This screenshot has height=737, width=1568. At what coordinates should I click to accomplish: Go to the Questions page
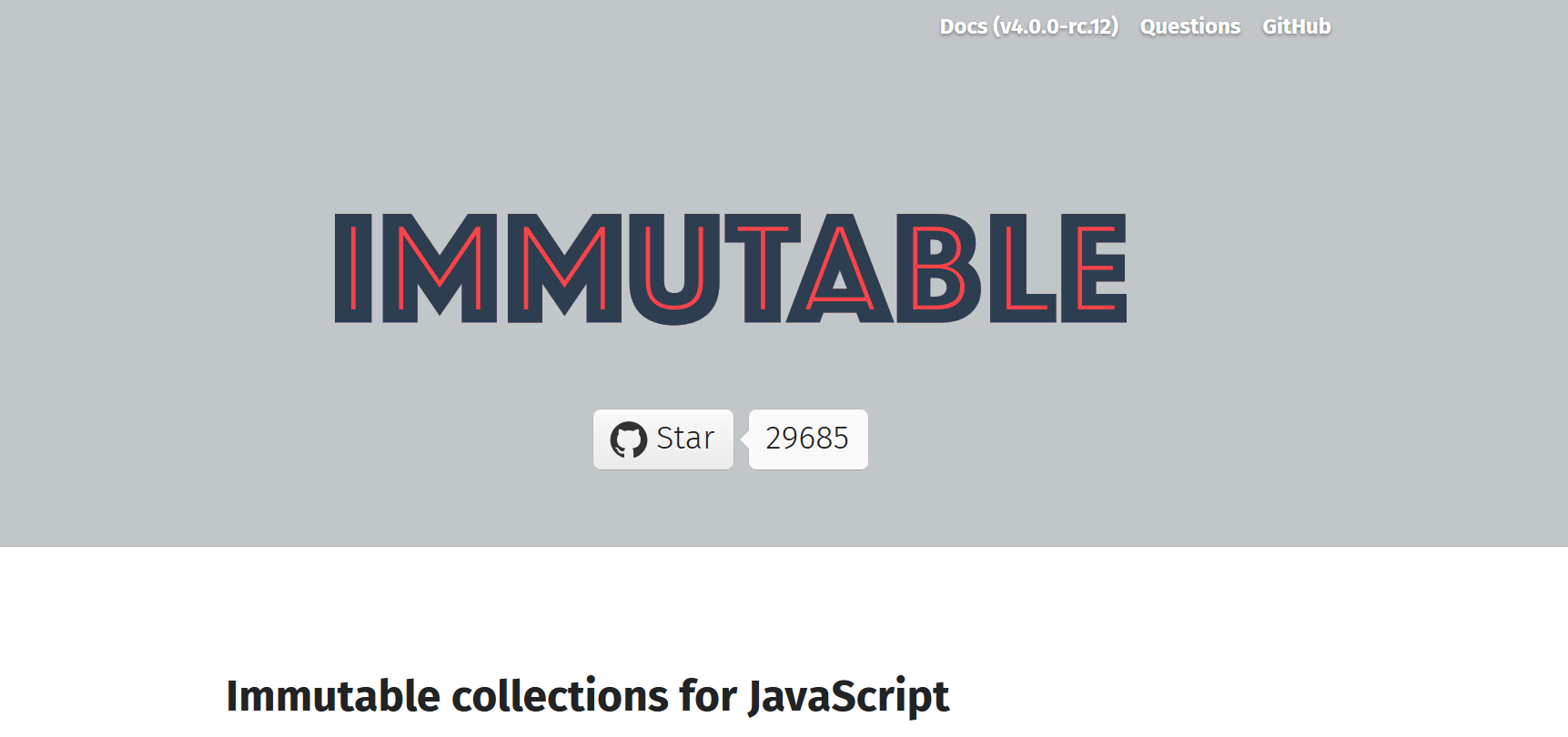[x=1189, y=26]
